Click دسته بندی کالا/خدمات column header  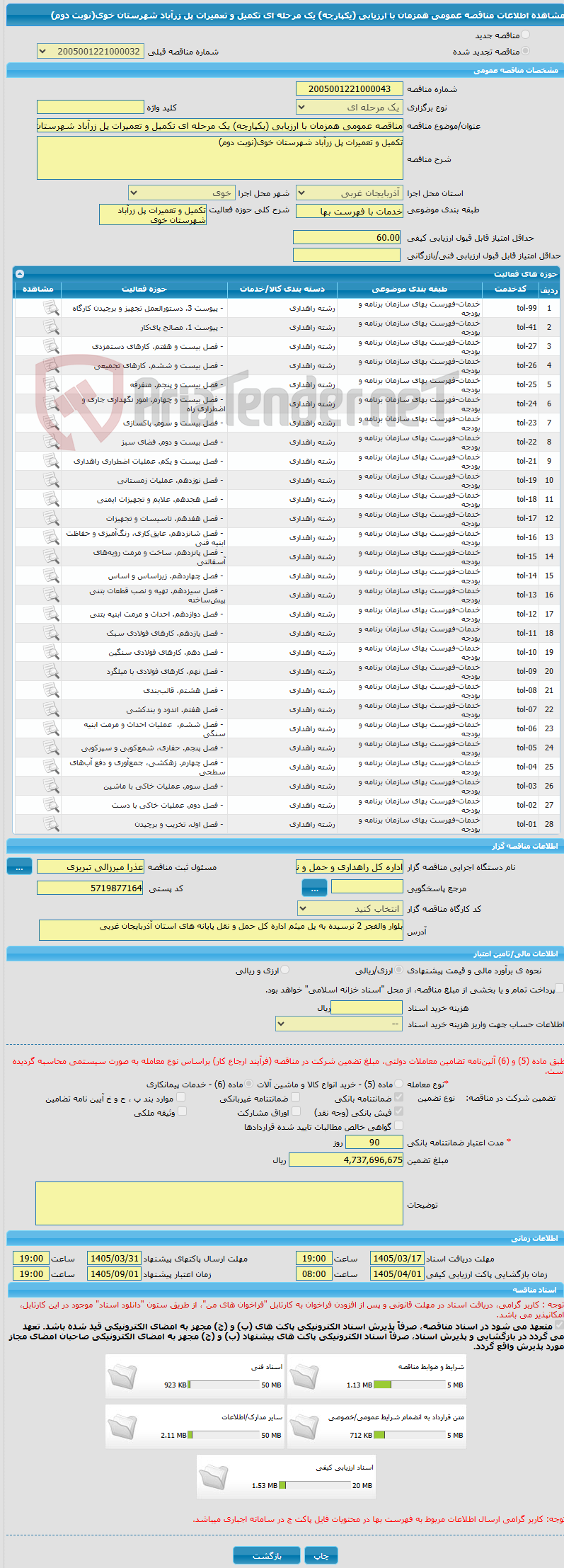282,289
